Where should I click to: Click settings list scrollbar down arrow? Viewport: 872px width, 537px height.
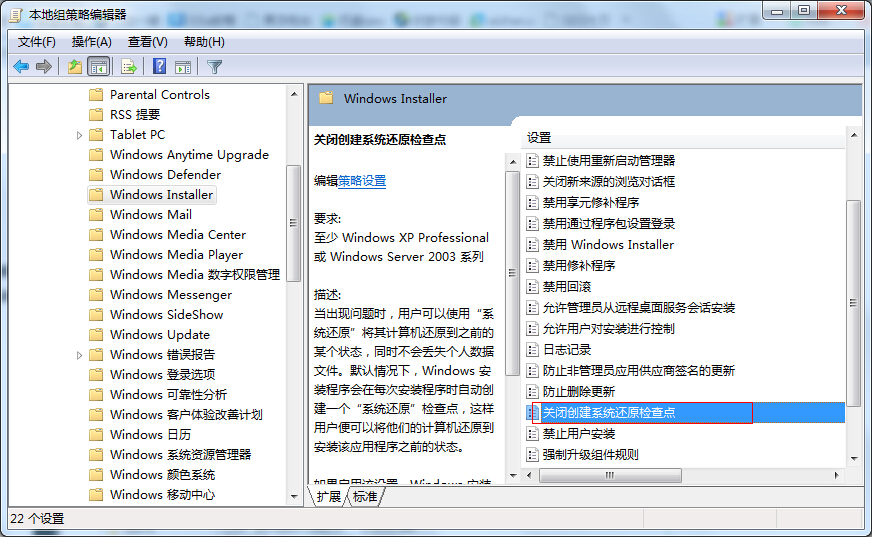click(x=854, y=459)
